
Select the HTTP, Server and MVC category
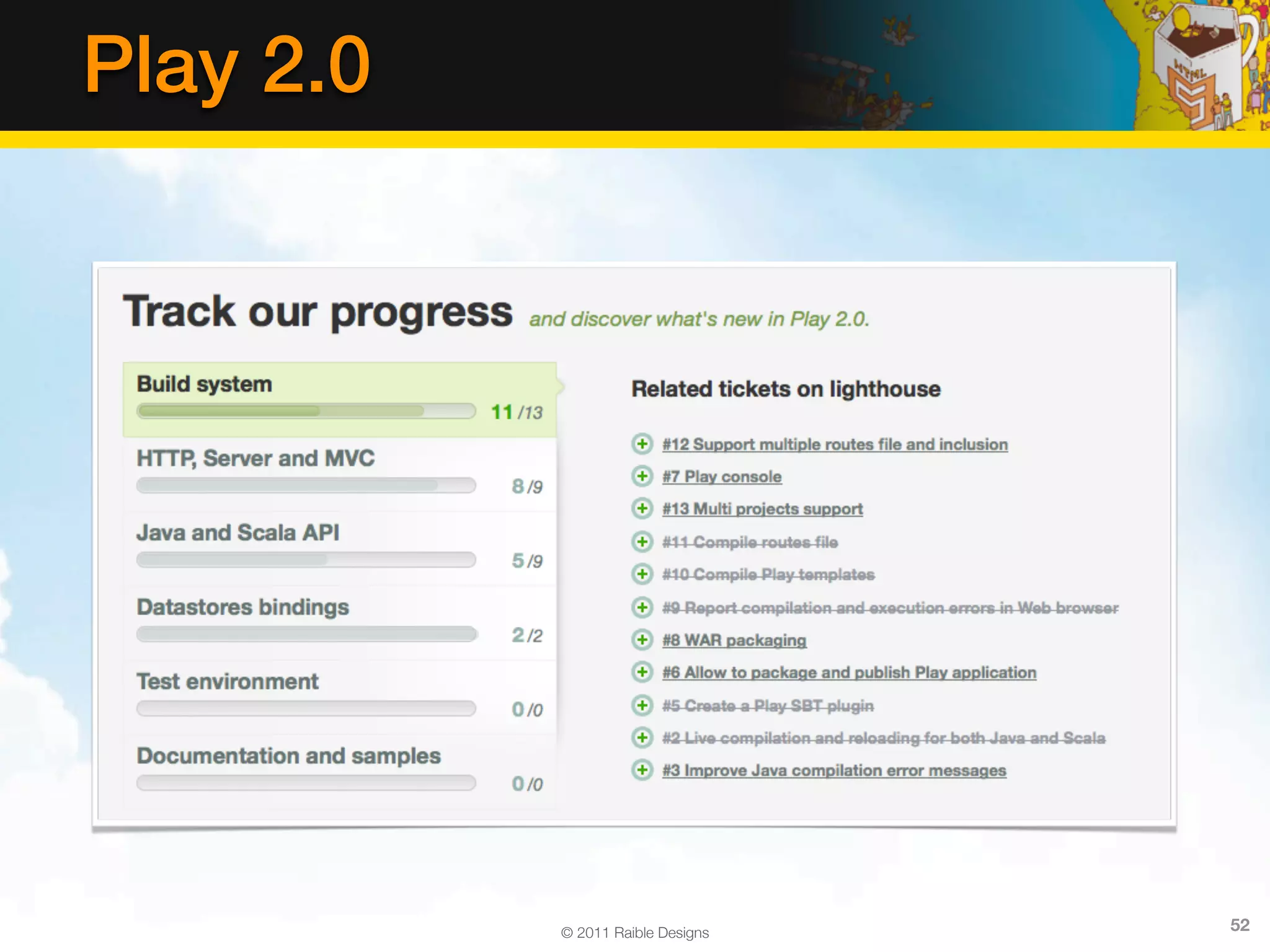point(340,474)
